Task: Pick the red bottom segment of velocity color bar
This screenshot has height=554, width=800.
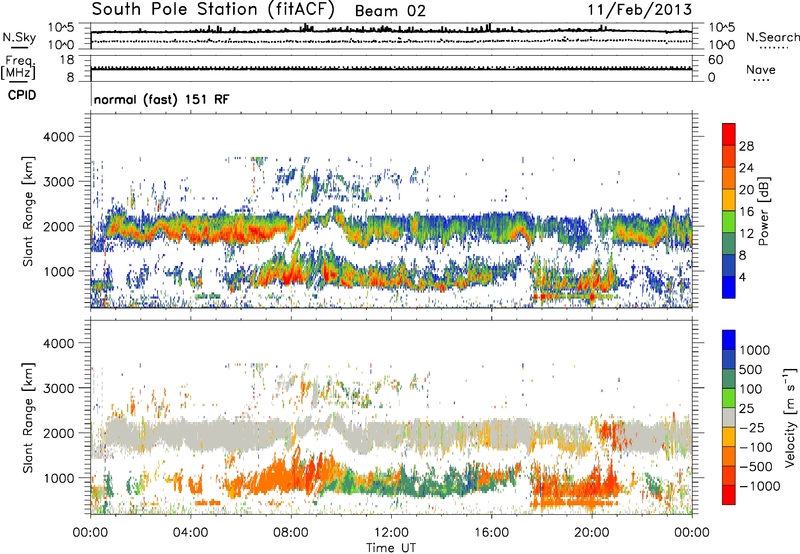Action: click(x=729, y=495)
